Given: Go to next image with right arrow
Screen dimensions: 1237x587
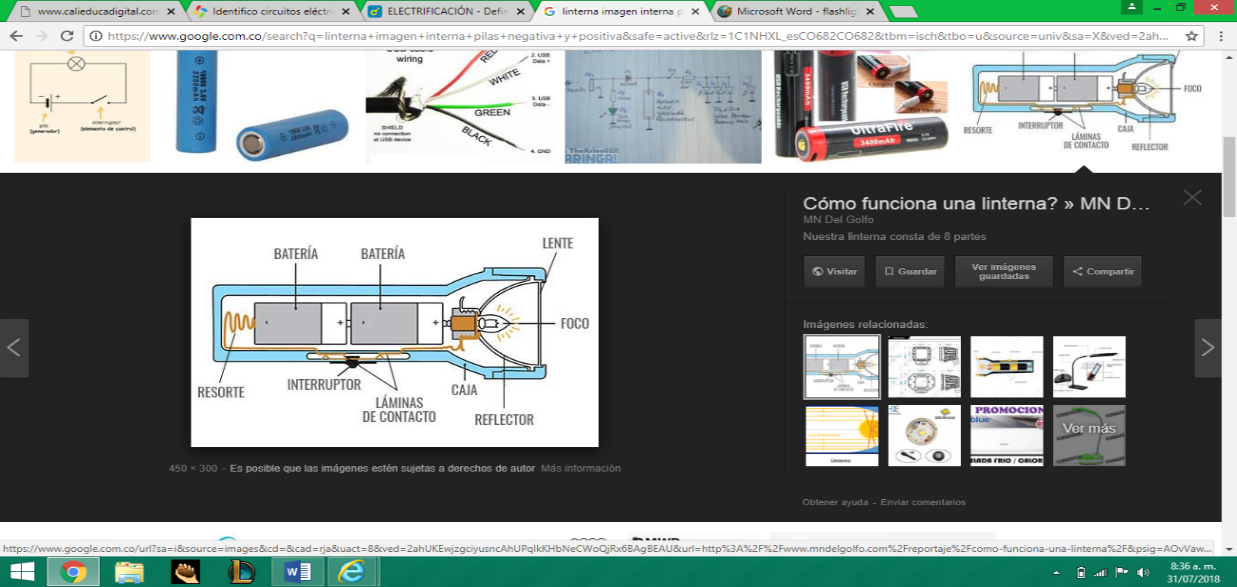Looking at the screenshot, I should [x=1207, y=348].
